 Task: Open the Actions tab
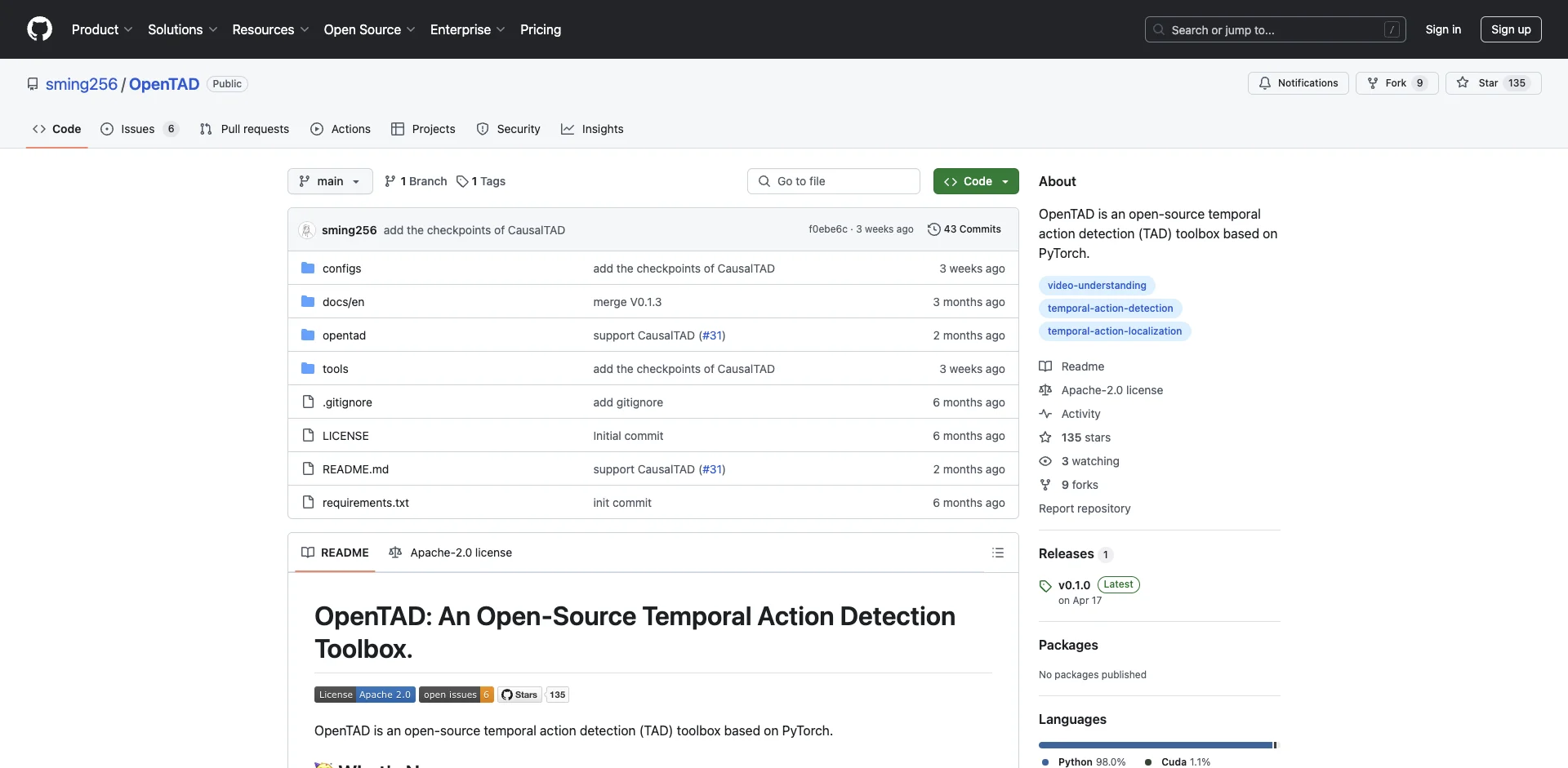(341, 129)
